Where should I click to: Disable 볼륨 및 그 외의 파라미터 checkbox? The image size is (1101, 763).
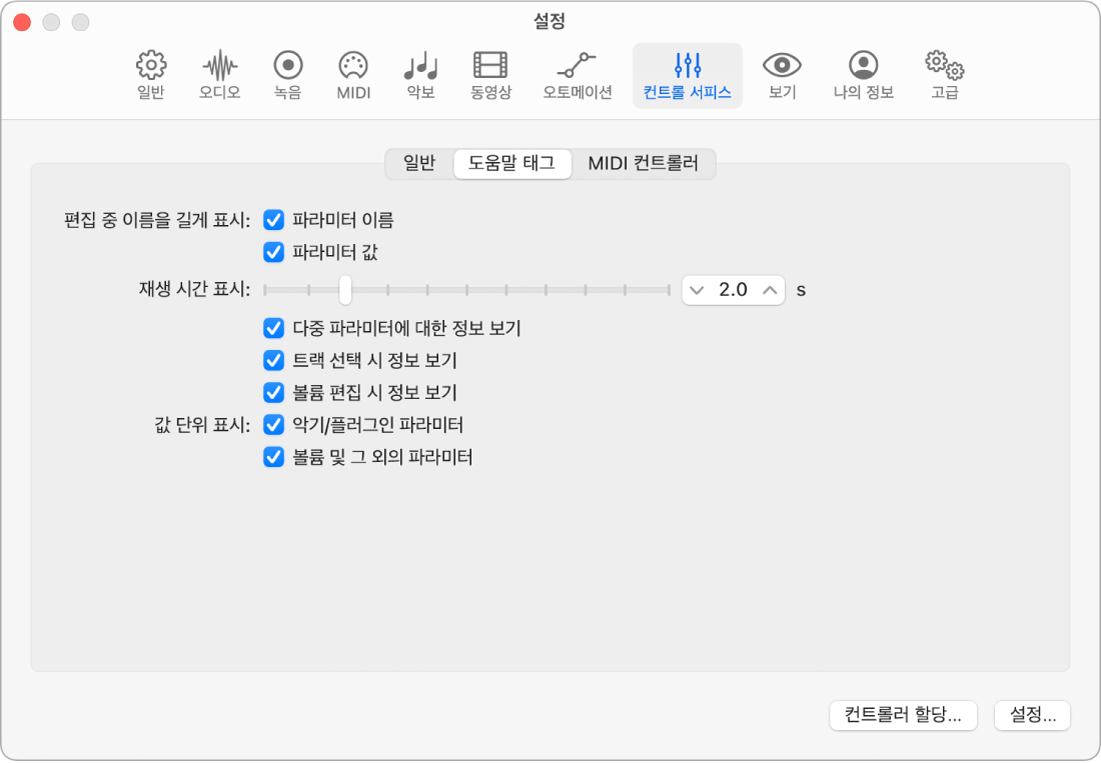pos(274,457)
